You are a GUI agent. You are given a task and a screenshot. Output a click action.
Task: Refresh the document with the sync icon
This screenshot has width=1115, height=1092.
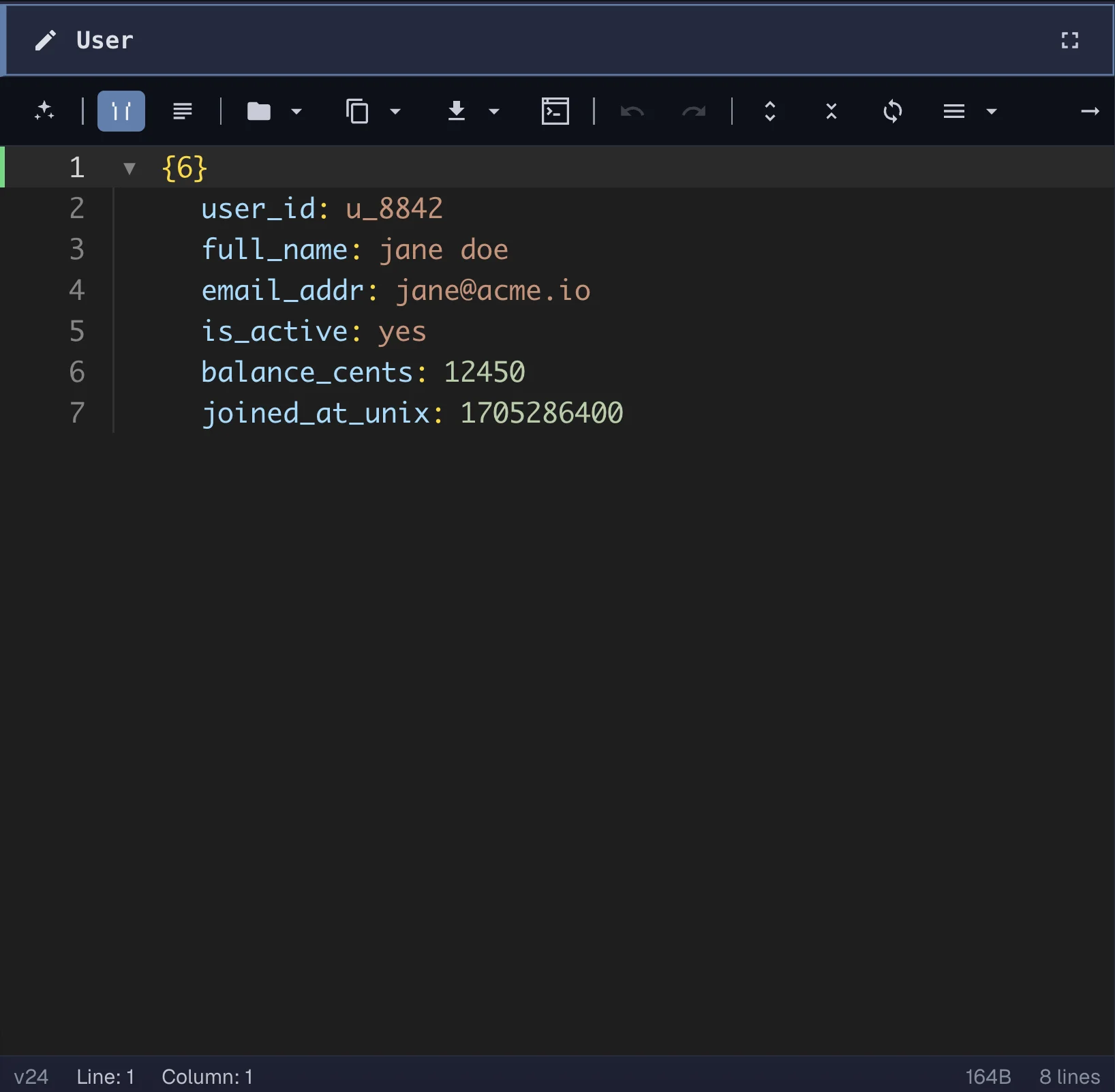[x=893, y=111]
